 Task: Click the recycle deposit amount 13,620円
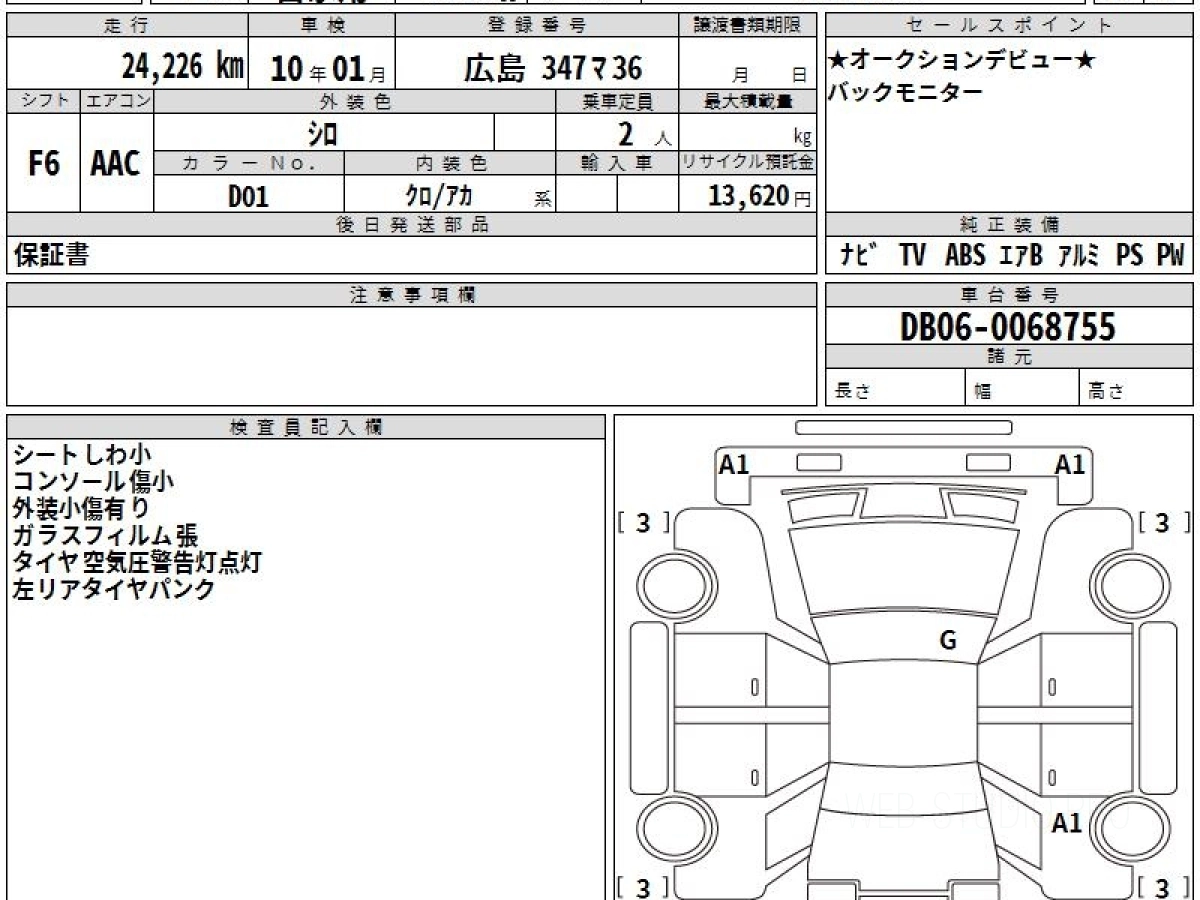coord(759,196)
